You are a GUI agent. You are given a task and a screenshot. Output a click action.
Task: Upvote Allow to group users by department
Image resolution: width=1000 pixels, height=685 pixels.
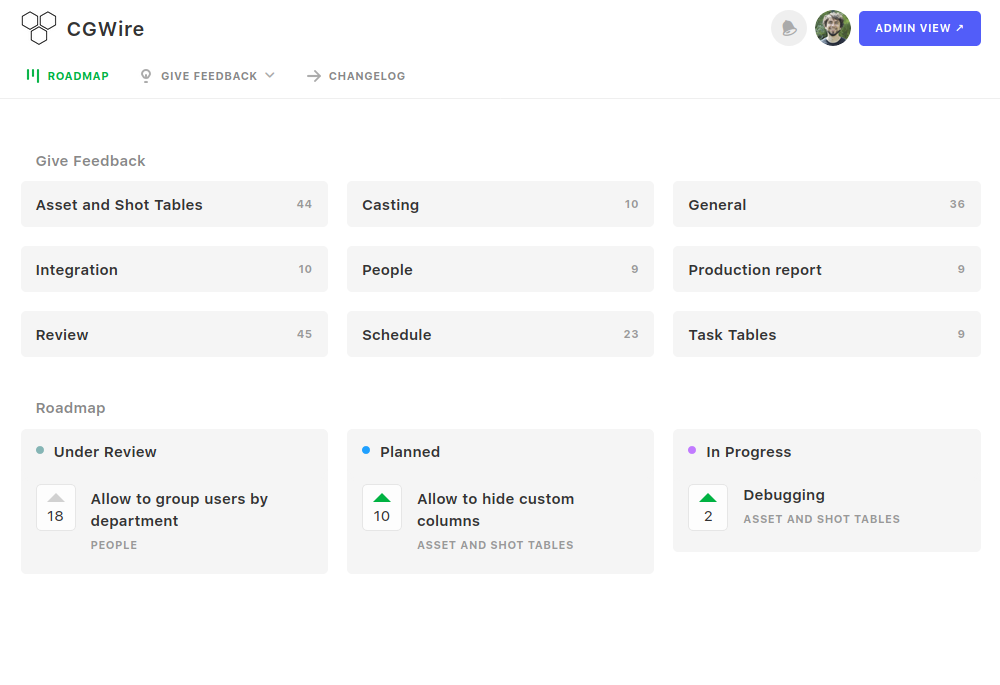(56, 507)
